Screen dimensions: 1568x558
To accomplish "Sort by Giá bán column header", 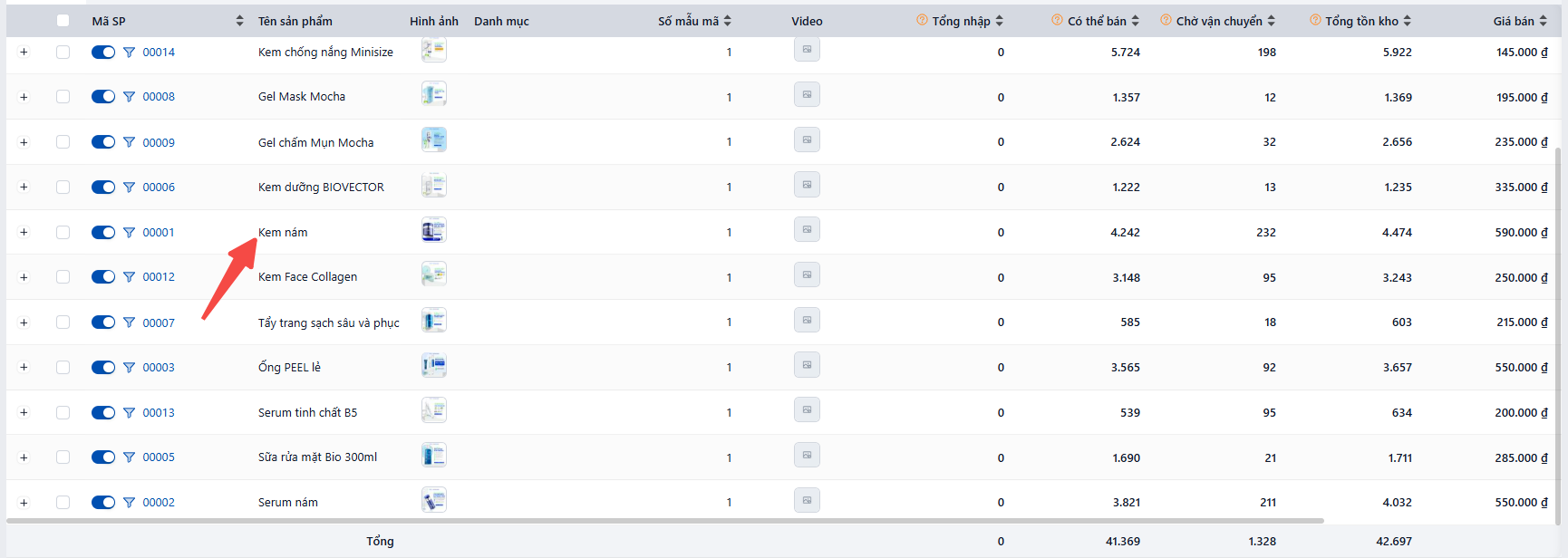I will 1543,21.
